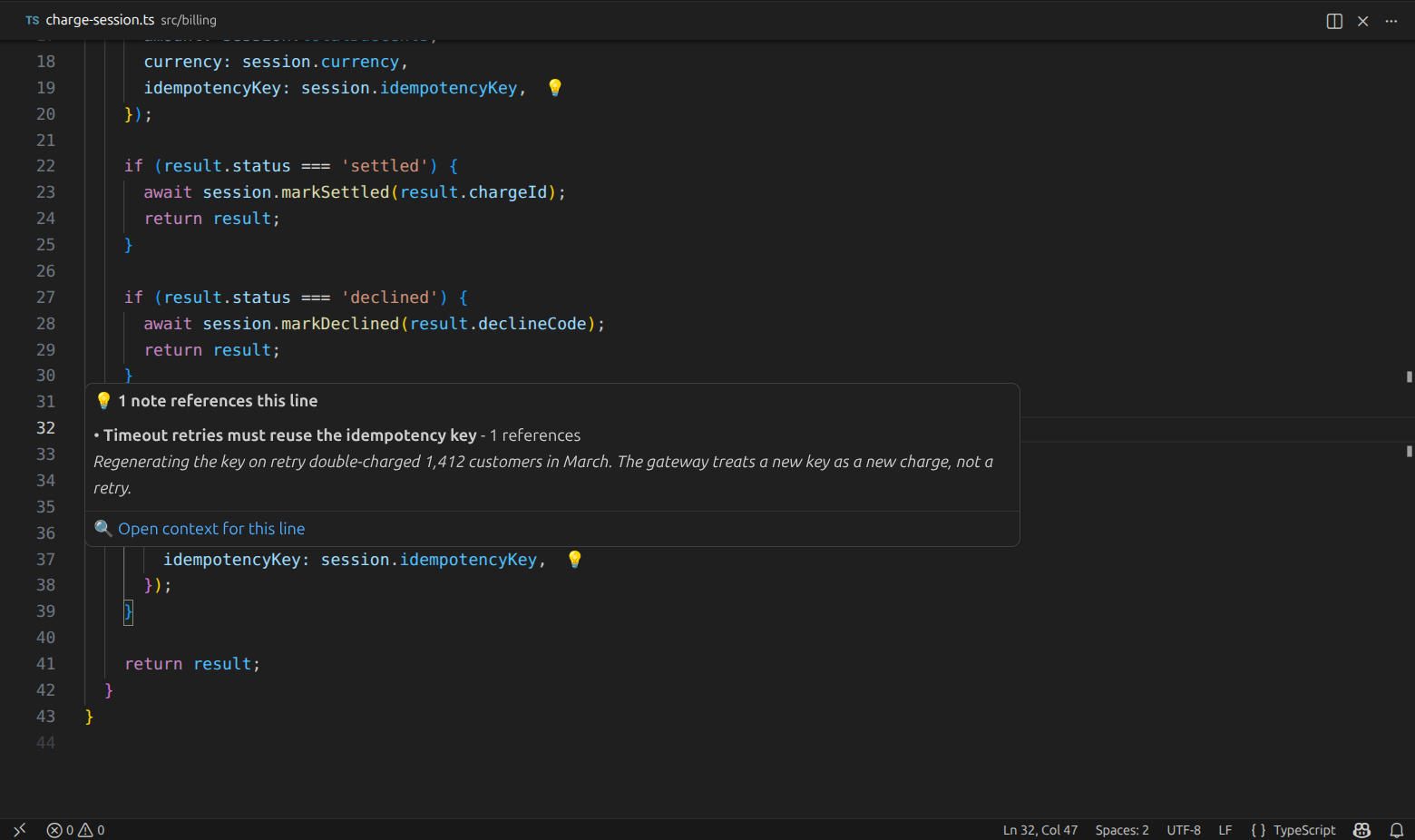This screenshot has width=1415, height=840.
Task: Select TypeScript language mode
Action: click(x=1304, y=830)
